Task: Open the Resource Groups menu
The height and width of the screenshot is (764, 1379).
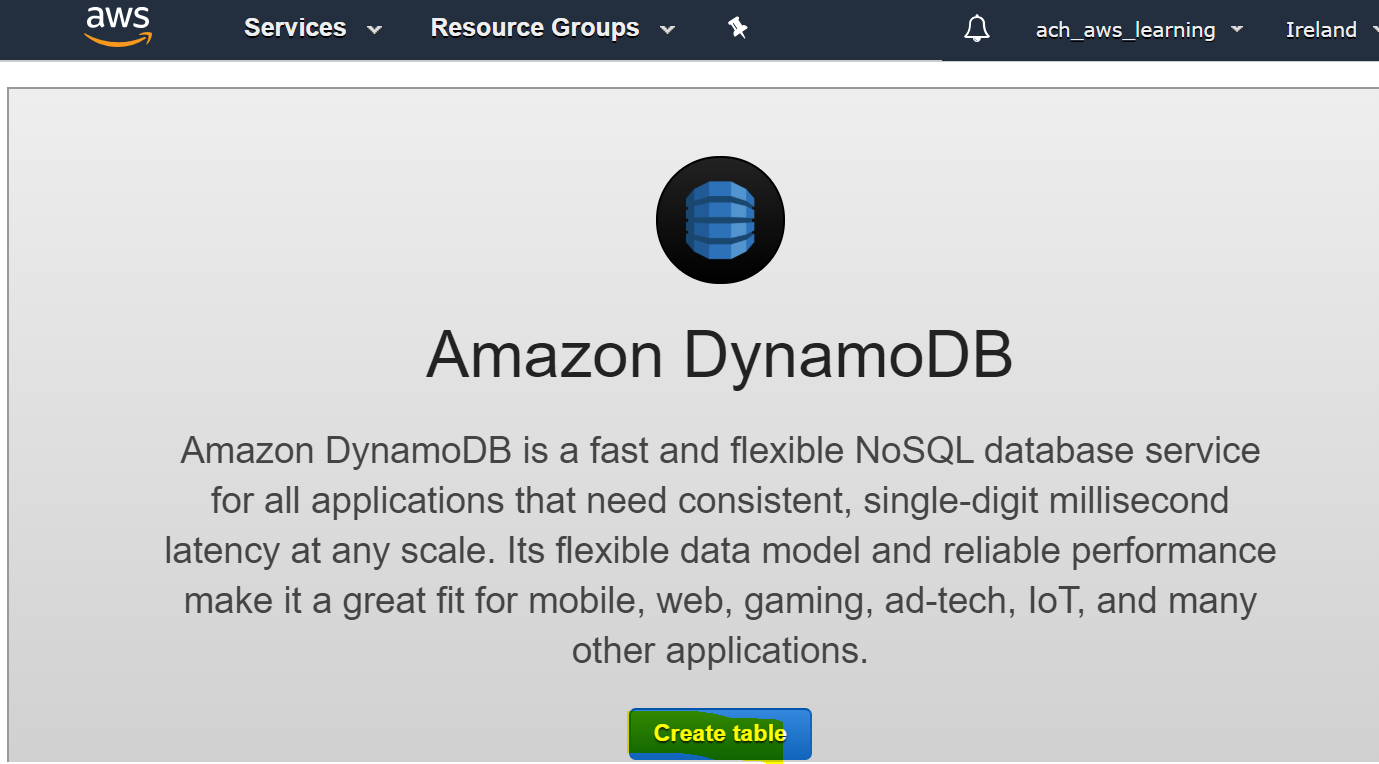Action: click(x=535, y=28)
